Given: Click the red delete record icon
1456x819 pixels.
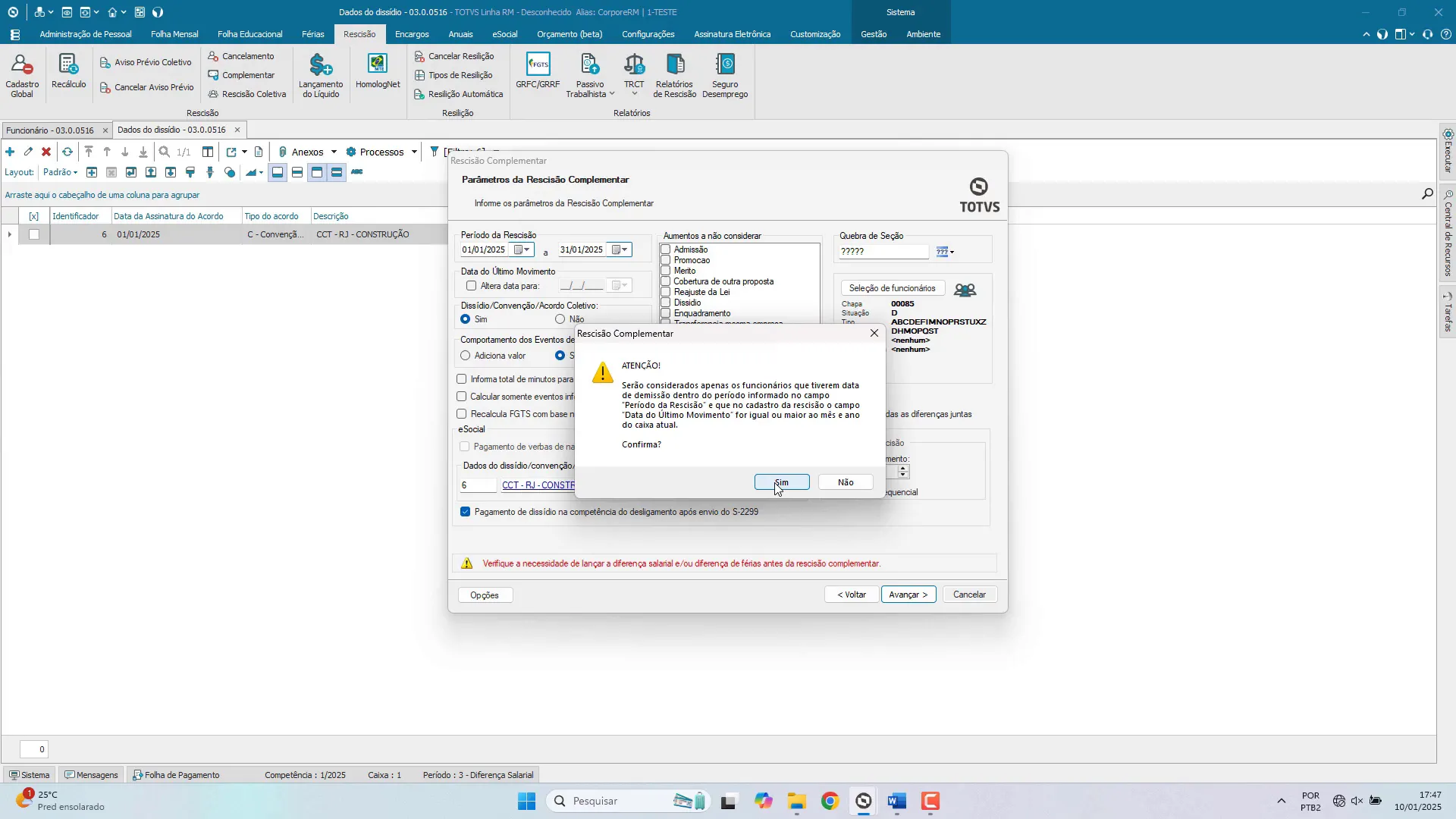Looking at the screenshot, I should coord(46,152).
